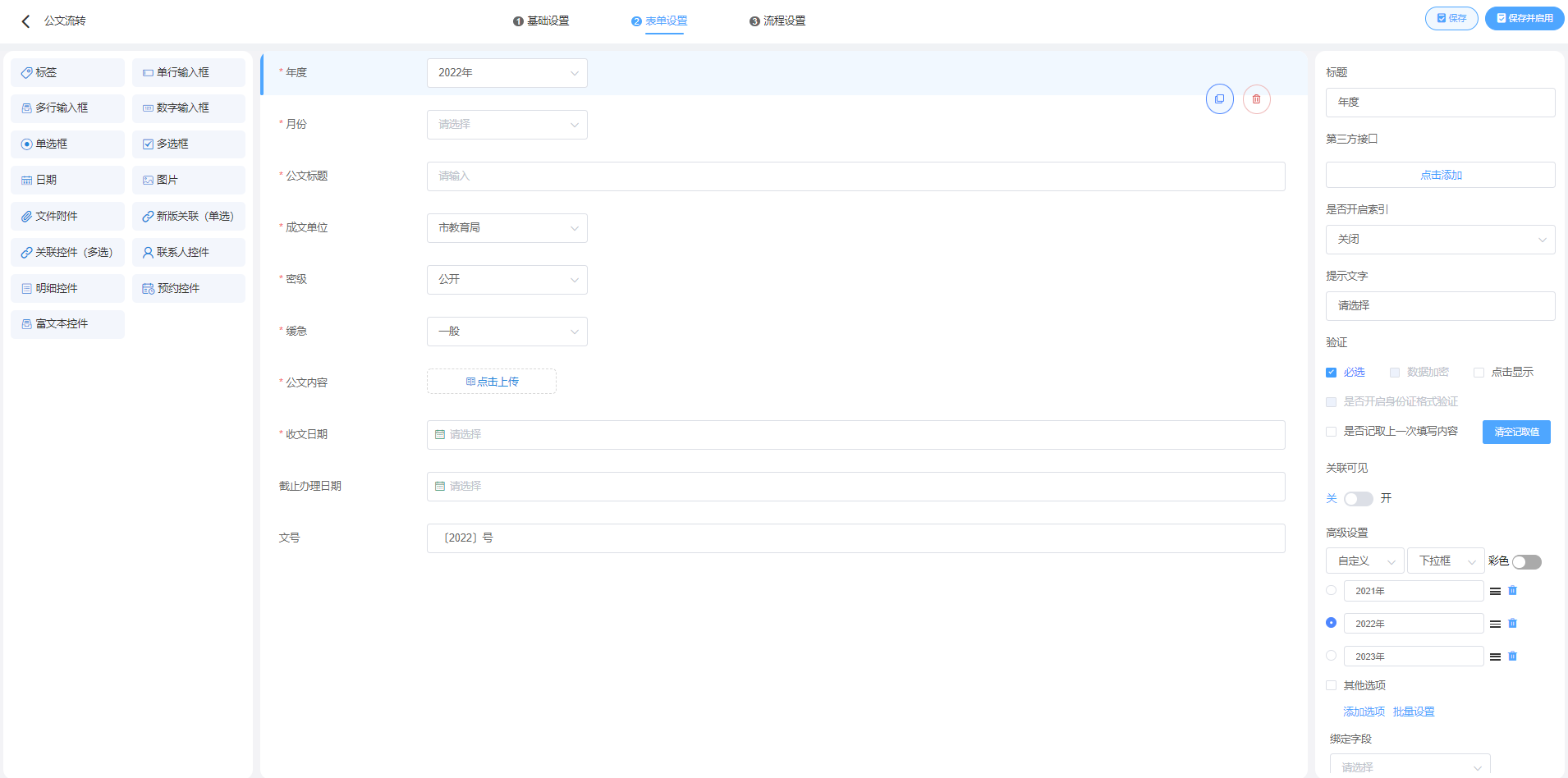The height and width of the screenshot is (778, 1568).
Task: Open the 下拉框 type dropdown
Action: [1445, 561]
